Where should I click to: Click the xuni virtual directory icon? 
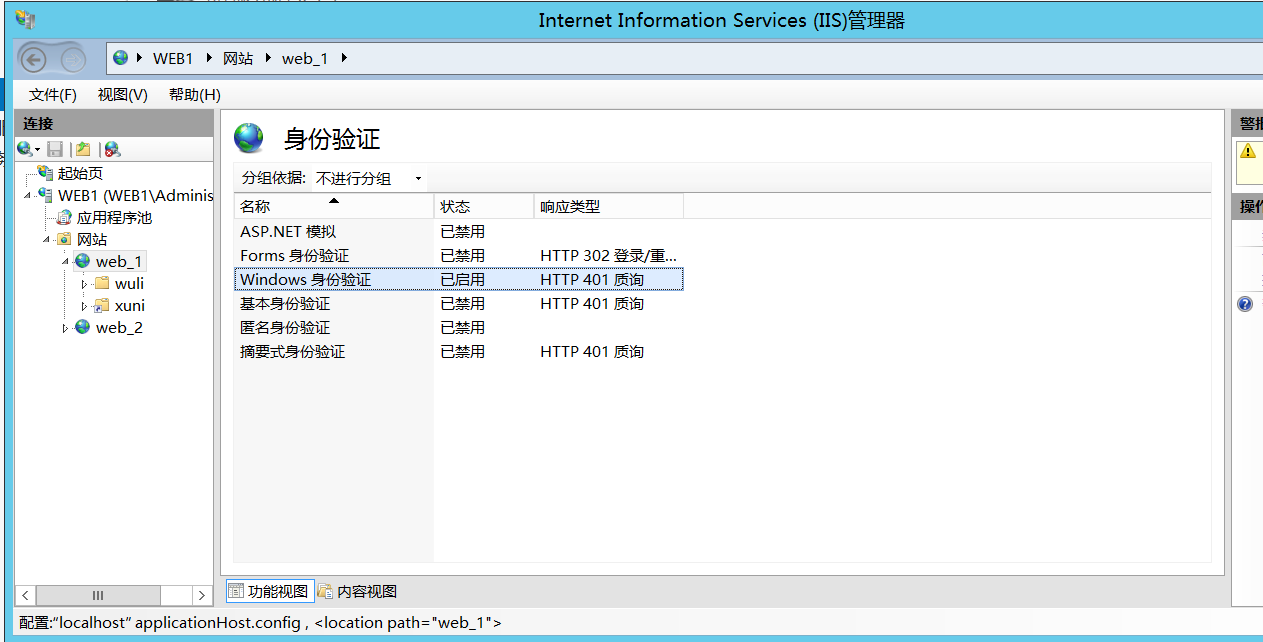[x=102, y=305]
